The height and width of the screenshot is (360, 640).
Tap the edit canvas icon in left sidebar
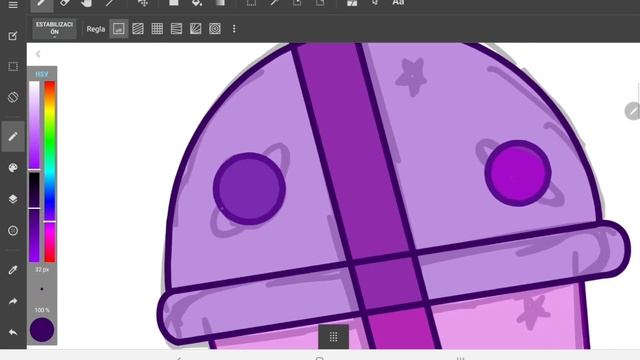[13, 36]
